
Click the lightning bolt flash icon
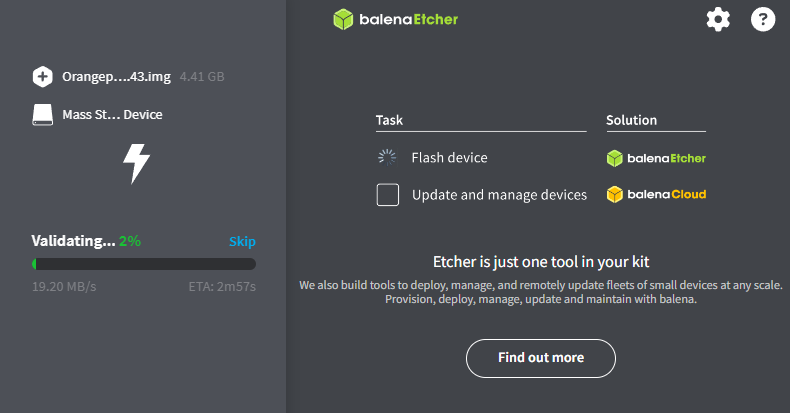(136, 163)
